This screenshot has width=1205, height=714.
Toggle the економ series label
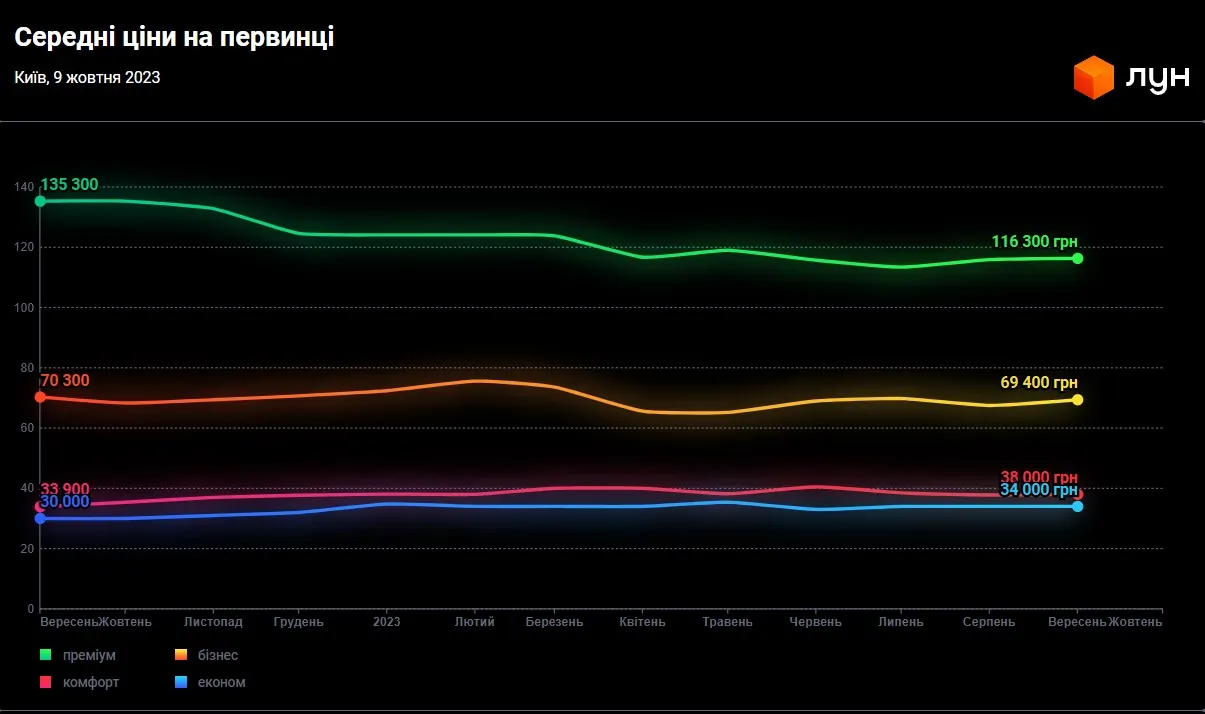click(223, 682)
